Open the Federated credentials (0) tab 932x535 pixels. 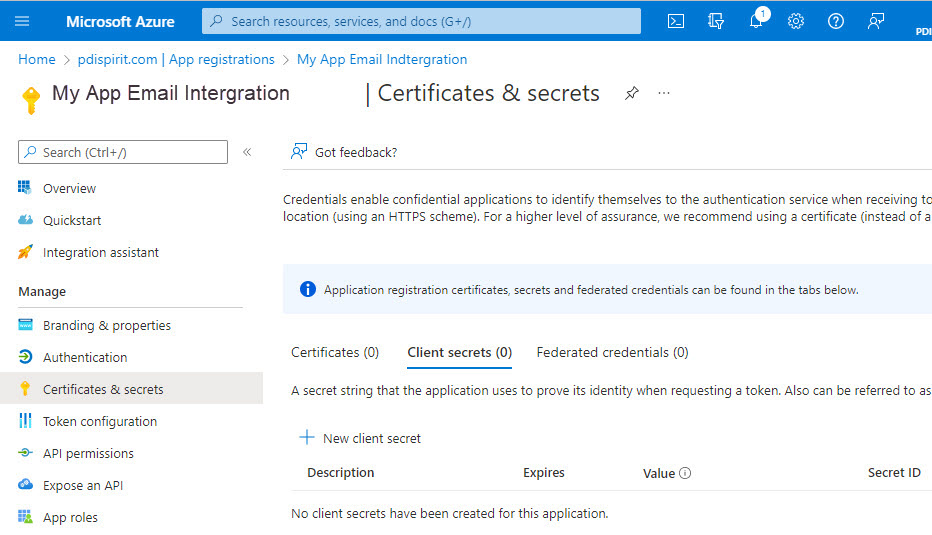[x=612, y=353]
